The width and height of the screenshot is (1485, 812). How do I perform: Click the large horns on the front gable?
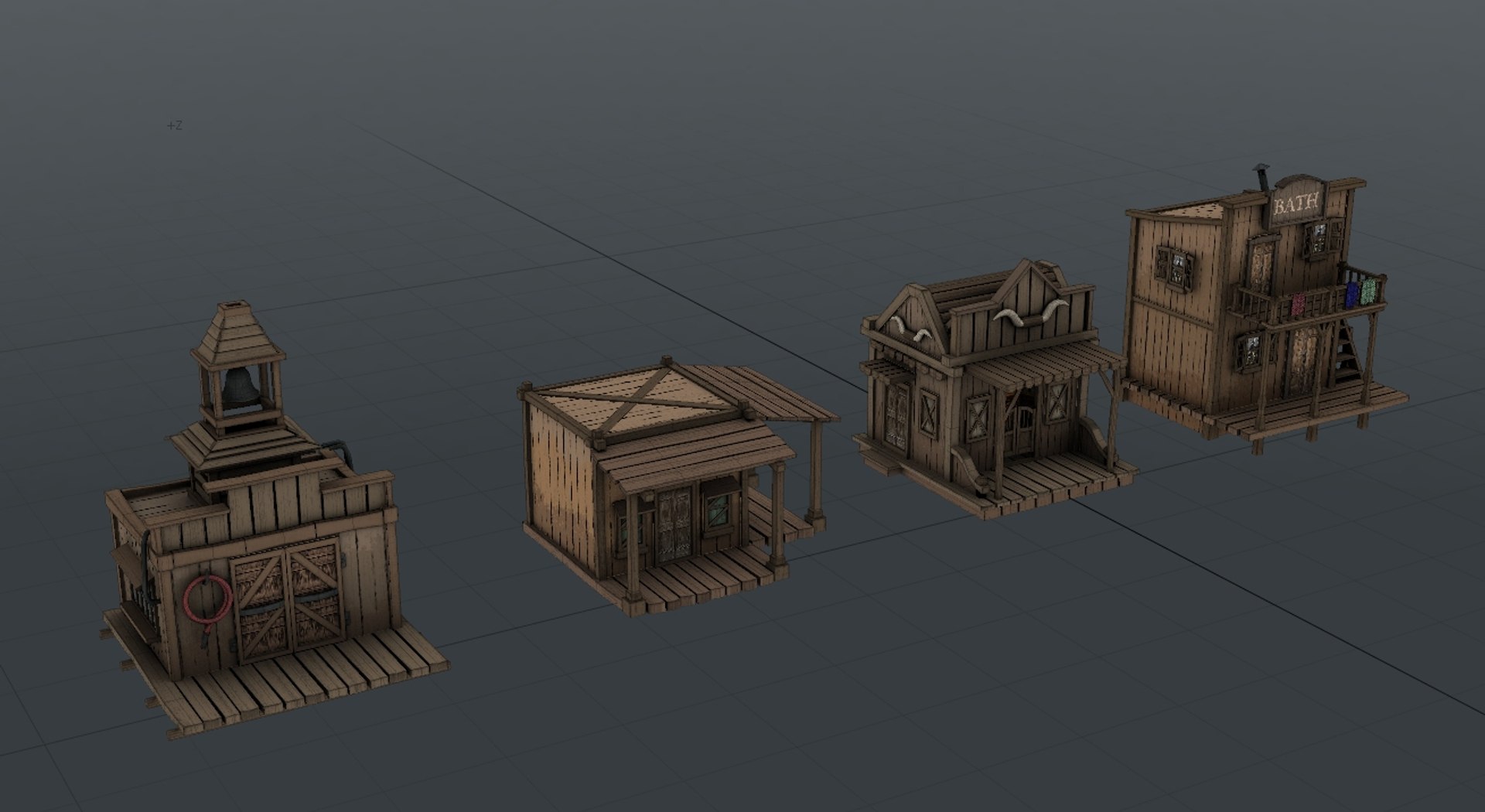(x=1031, y=313)
